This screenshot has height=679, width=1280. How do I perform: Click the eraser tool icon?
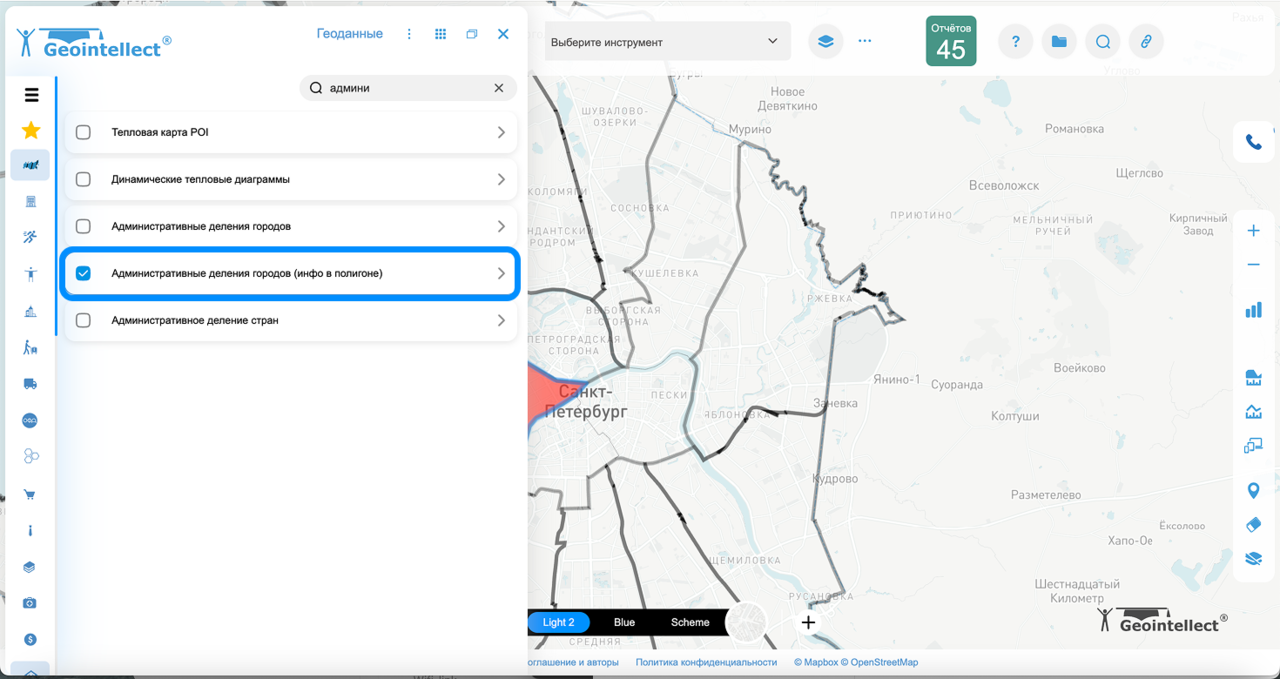(1253, 525)
